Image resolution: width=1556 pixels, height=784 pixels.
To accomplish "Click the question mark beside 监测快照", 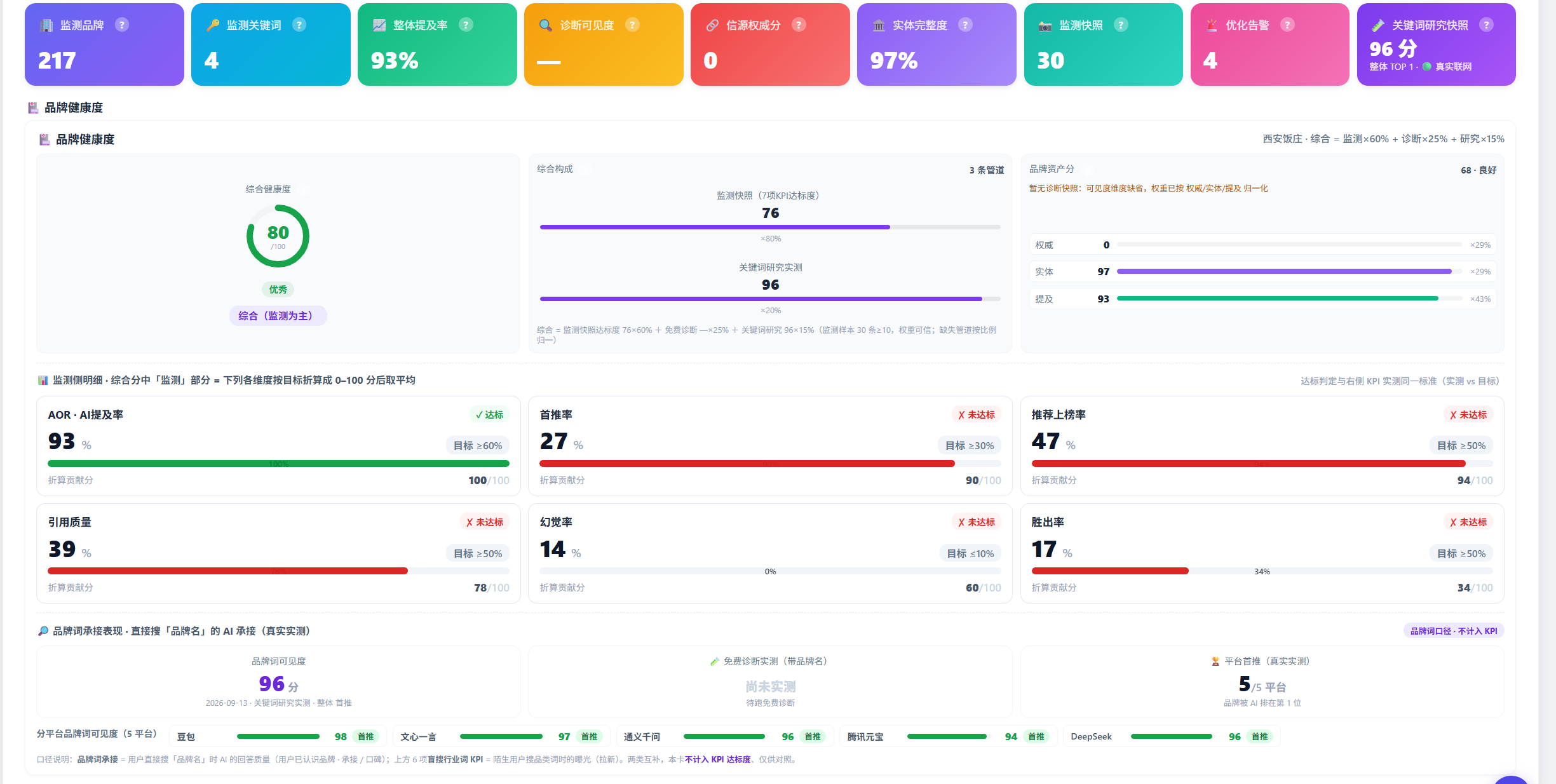I will point(1121,25).
